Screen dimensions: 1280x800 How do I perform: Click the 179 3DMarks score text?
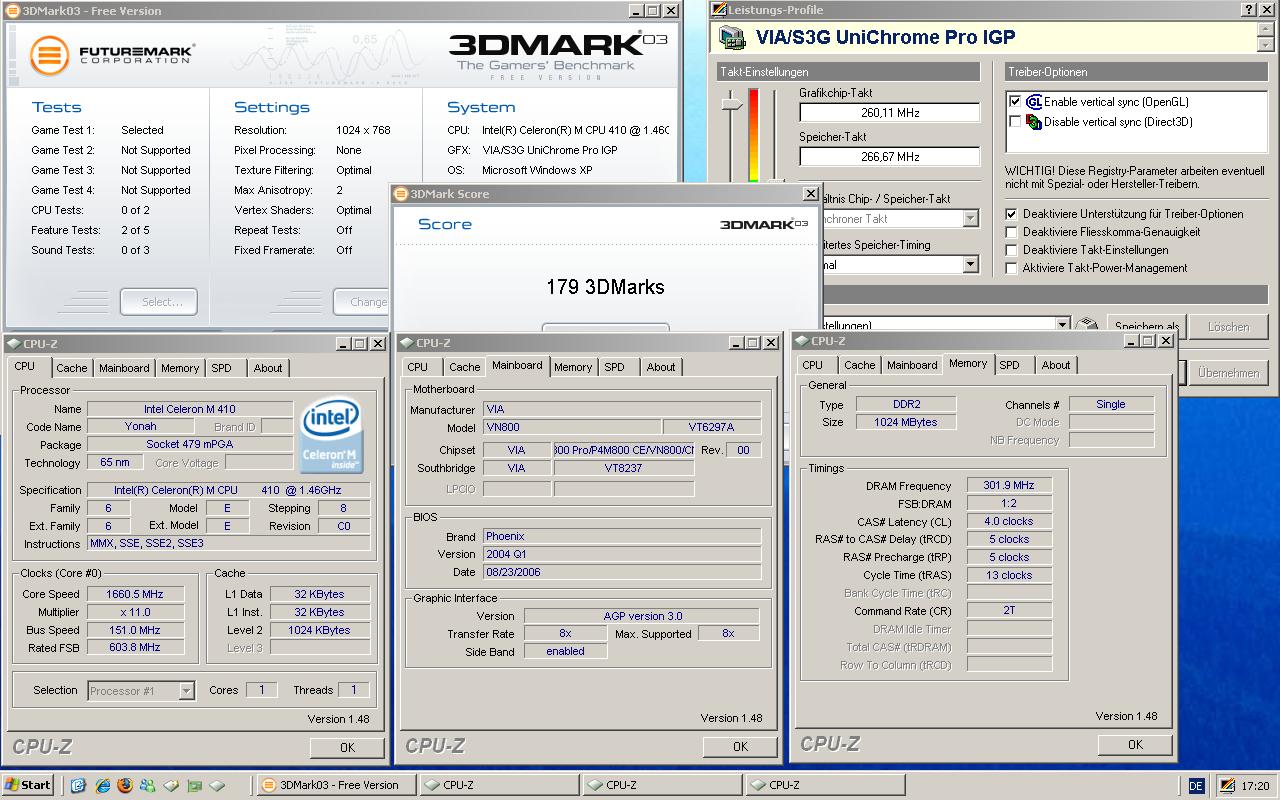coord(605,287)
